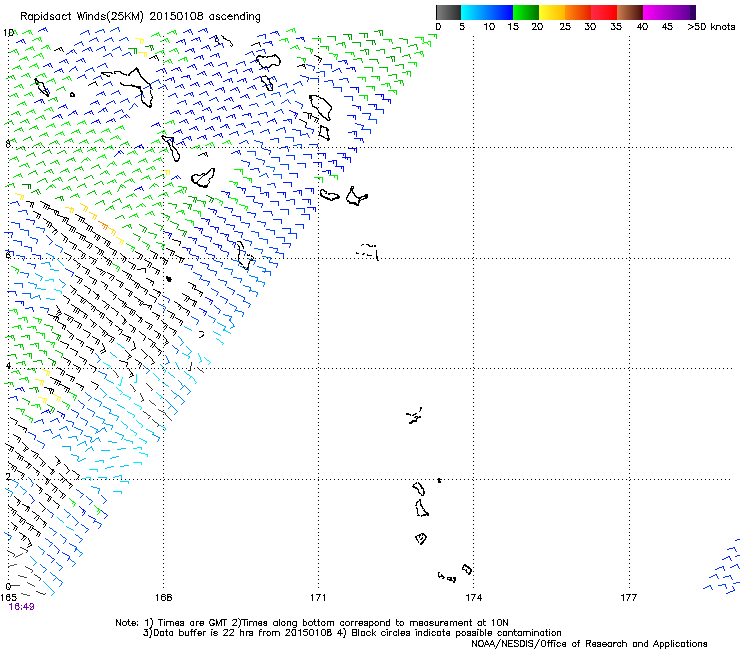Viewport: 740px width, 650px height.
Task: Click the latitude label 10
Action: coord(8,33)
